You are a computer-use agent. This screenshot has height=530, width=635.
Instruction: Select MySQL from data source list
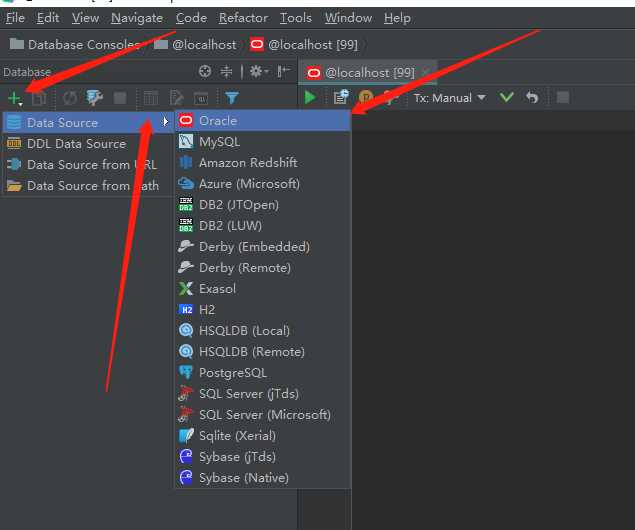263,142
